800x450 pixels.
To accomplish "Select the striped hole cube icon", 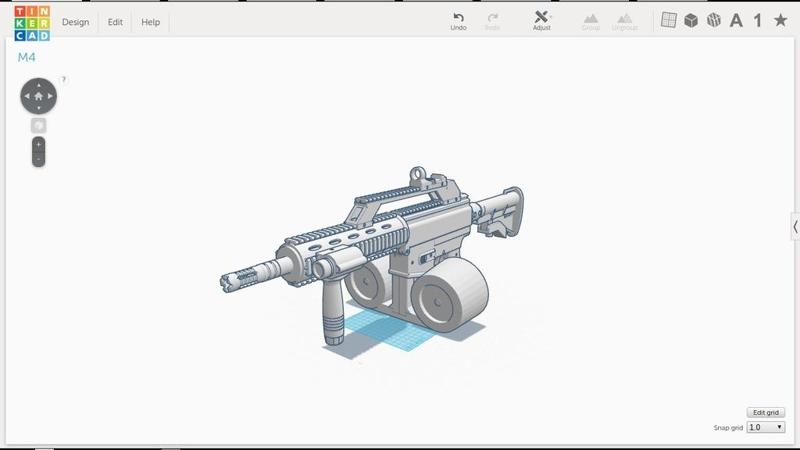I will click(x=714, y=20).
